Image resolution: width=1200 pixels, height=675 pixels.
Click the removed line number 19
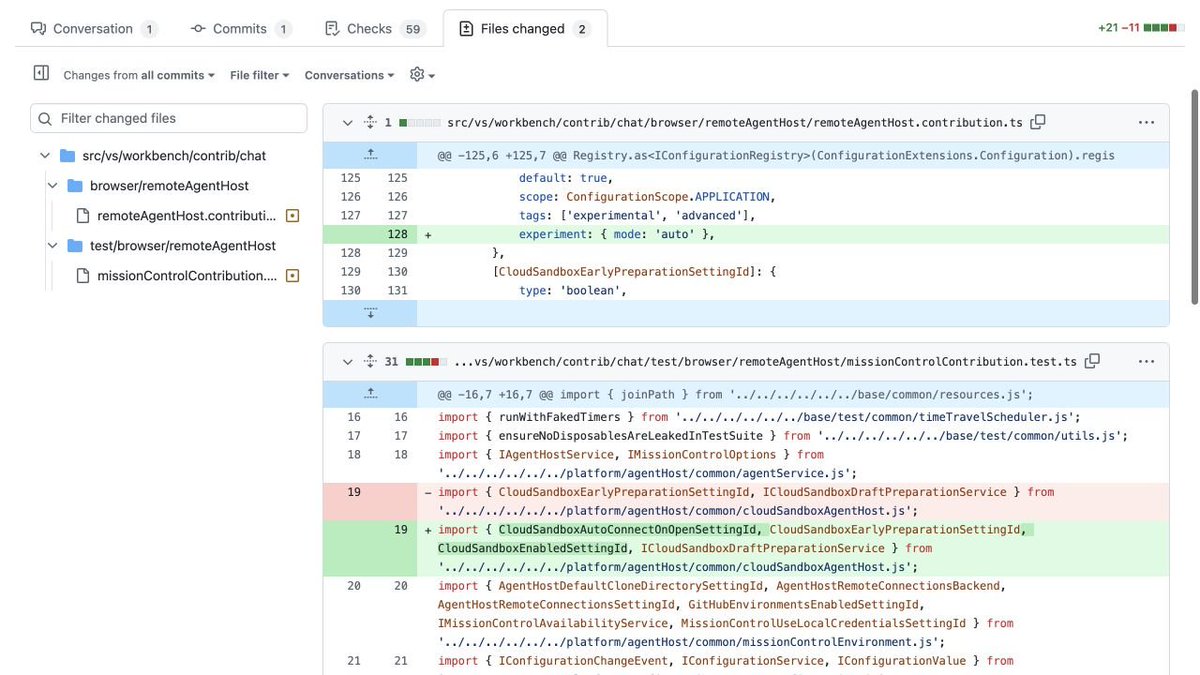click(353, 492)
